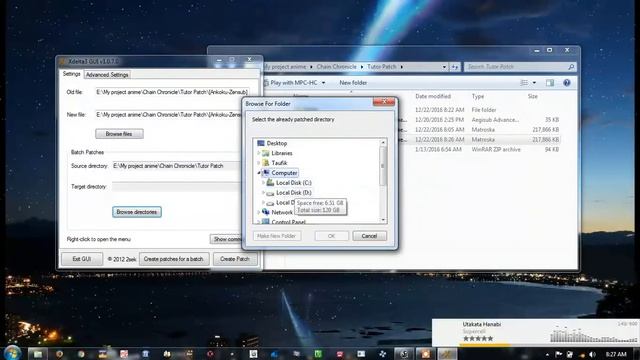640x360 pixels.
Task: Click OK in Browse For Folder dialog
Action: [331, 236]
